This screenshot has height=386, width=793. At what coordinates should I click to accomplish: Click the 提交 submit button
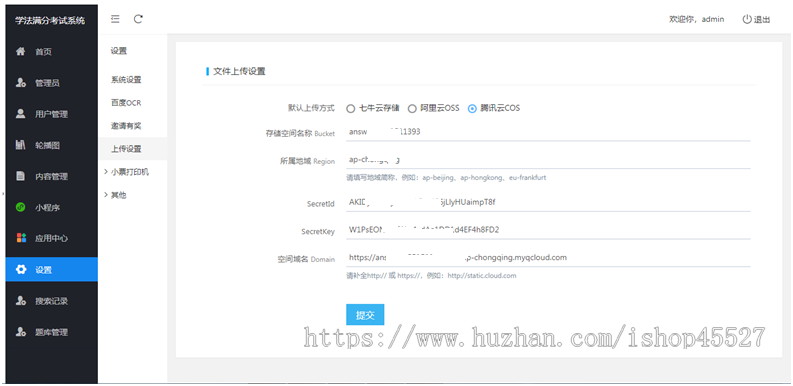coord(365,315)
